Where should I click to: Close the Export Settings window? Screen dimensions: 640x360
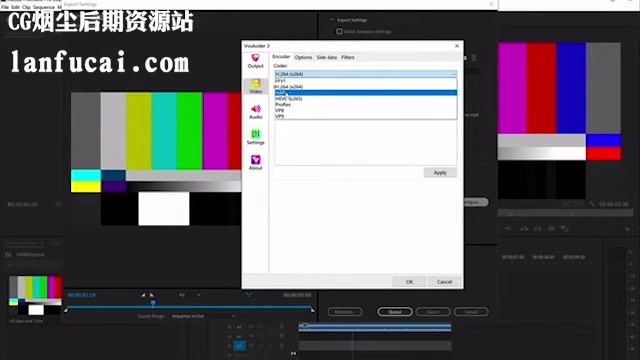[491, 4]
